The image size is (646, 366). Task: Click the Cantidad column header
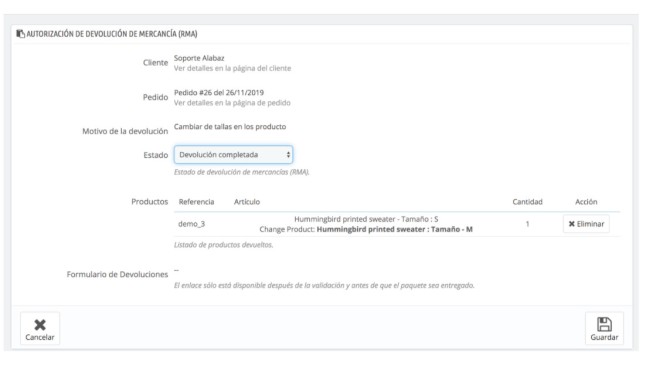[527, 202]
